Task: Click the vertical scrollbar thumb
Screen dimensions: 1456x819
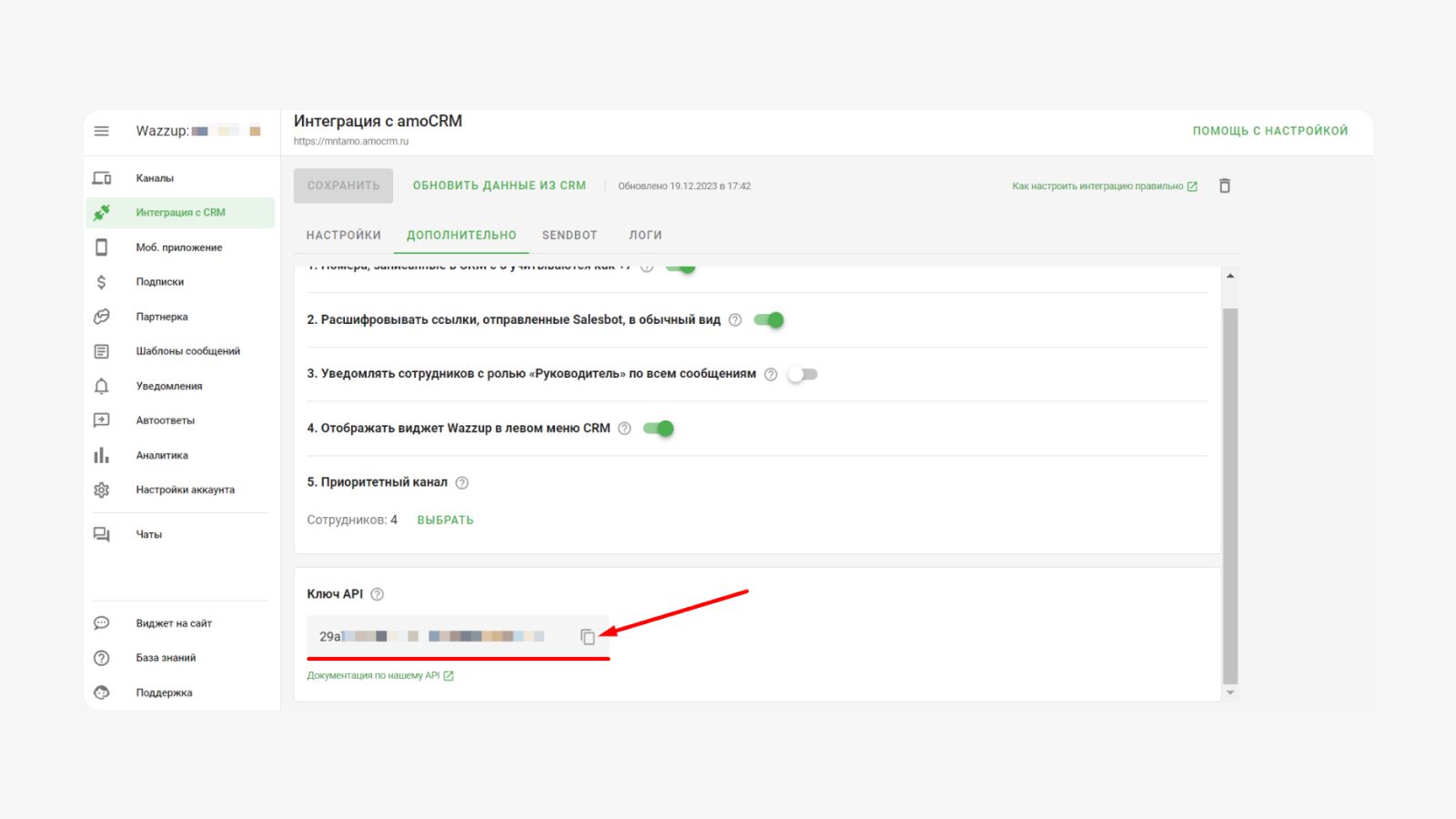Action: 1230,496
